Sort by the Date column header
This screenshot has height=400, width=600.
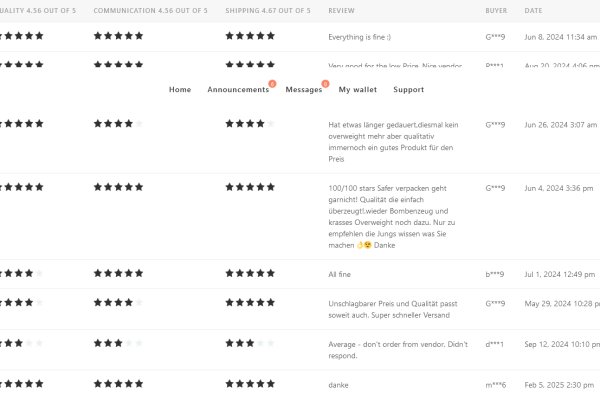(533, 10)
